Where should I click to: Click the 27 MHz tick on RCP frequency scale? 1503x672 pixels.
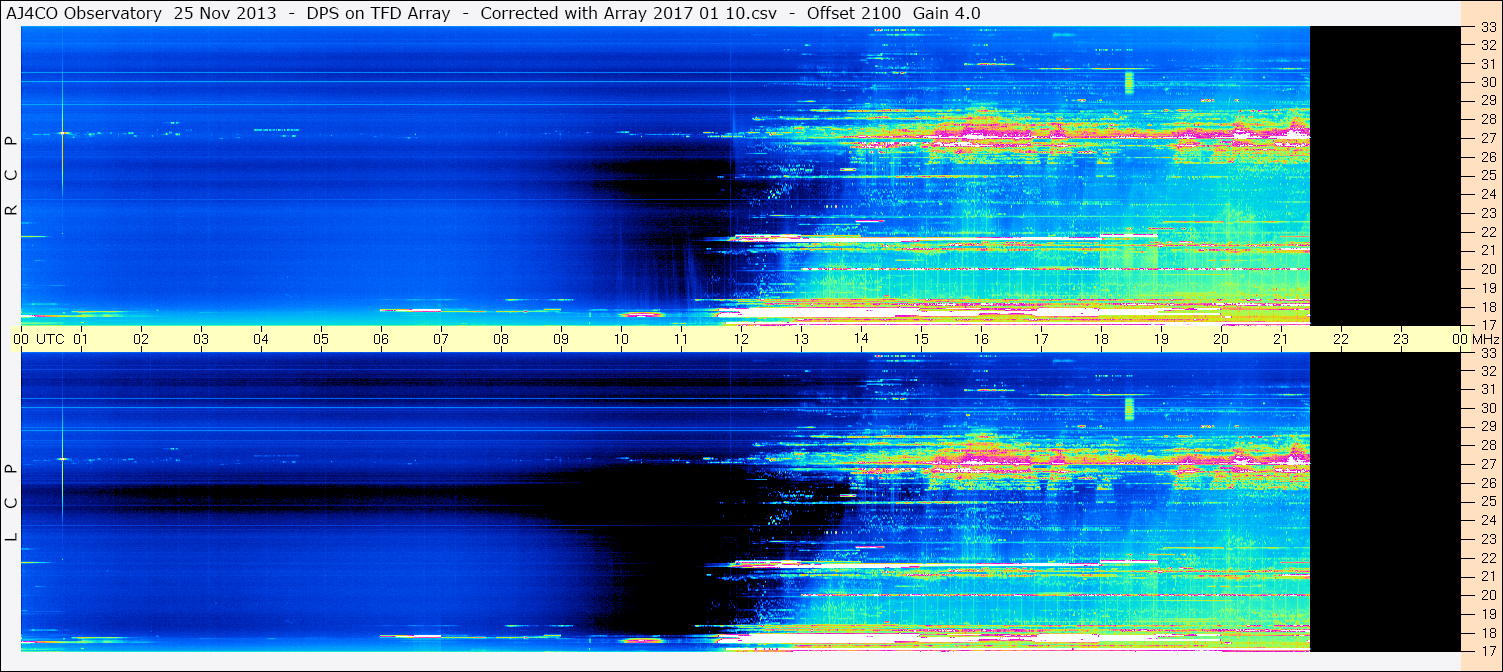1488,138
